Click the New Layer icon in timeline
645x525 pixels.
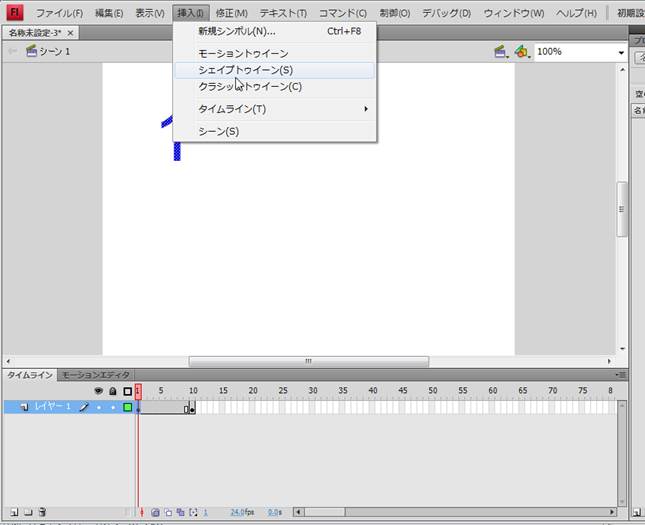13,512
